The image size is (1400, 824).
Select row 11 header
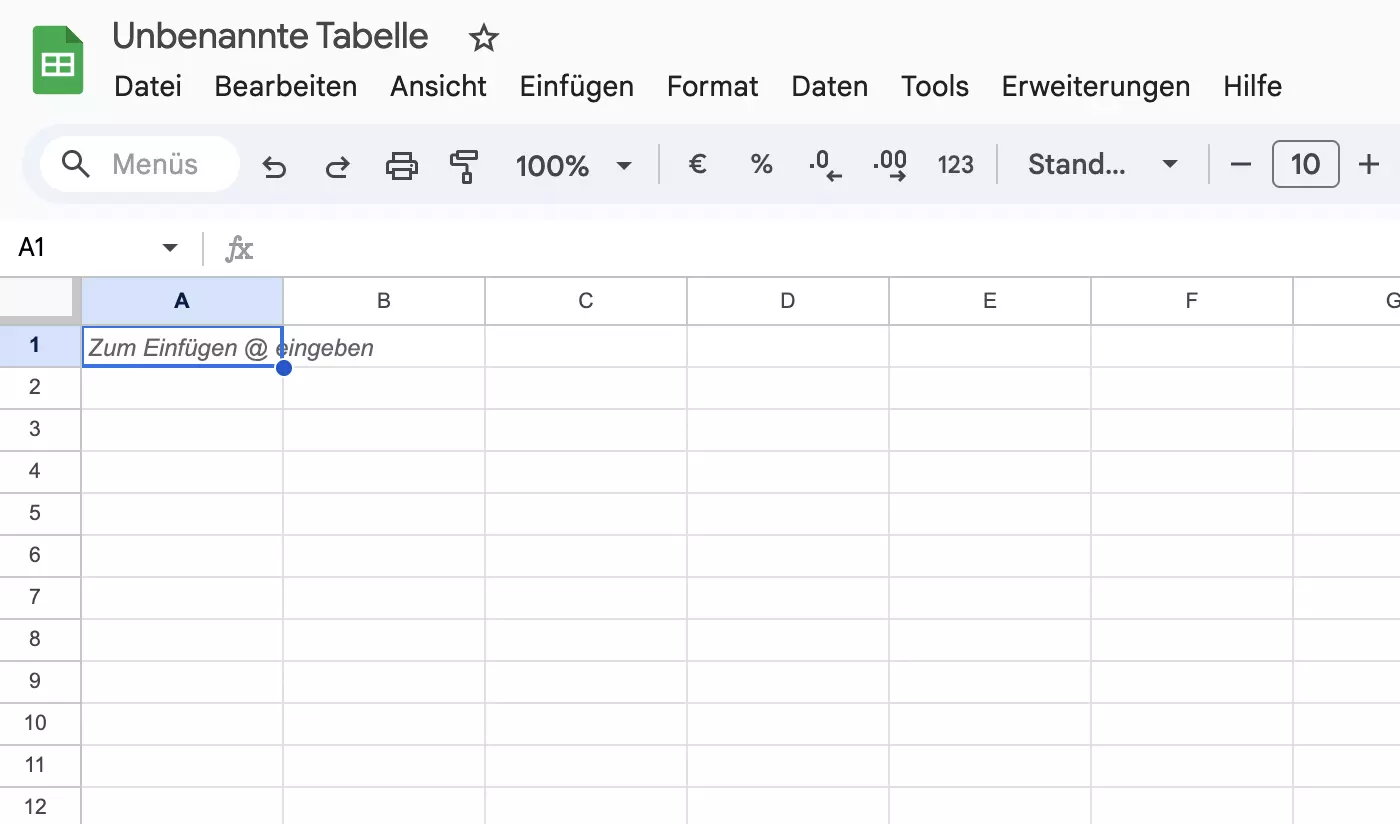tap(40, 765)
